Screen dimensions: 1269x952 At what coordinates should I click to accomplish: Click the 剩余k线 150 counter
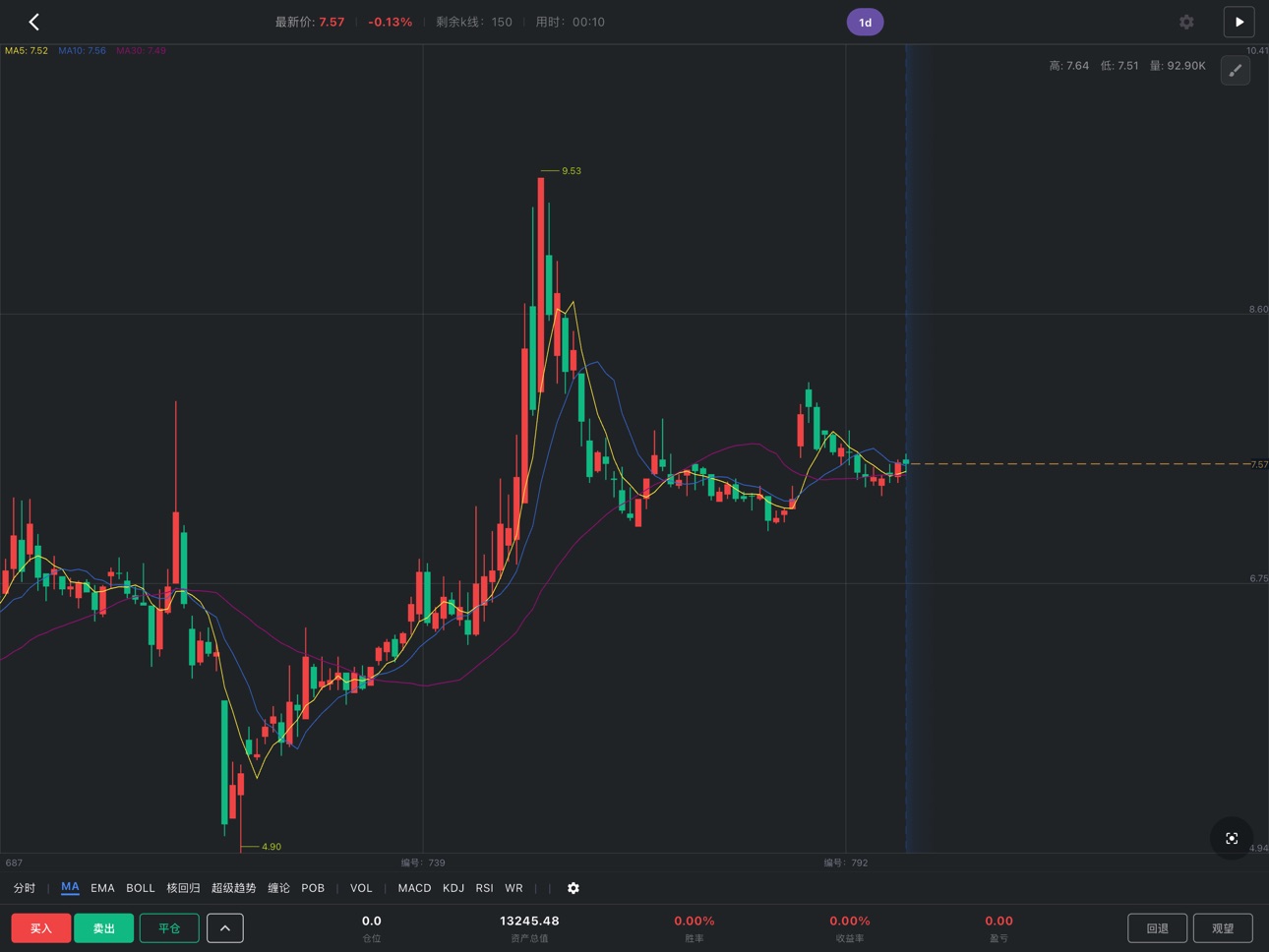(x=474, y=22)
